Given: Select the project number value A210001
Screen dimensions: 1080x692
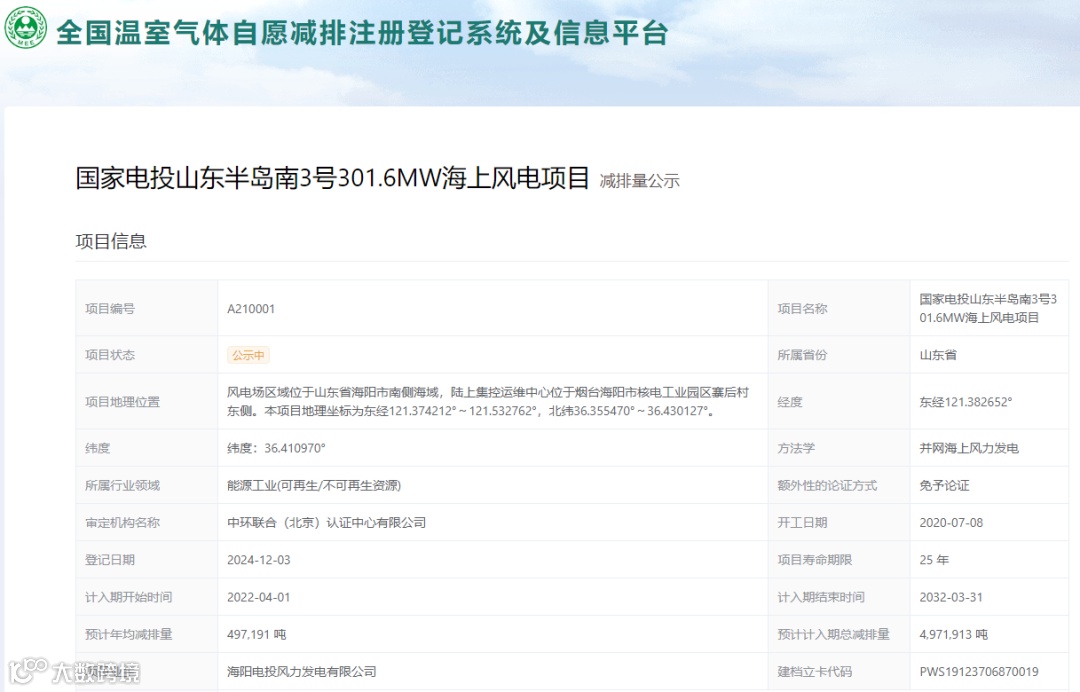Looking at the screenshot, I should pyautogui.click(x=251, y=308).
